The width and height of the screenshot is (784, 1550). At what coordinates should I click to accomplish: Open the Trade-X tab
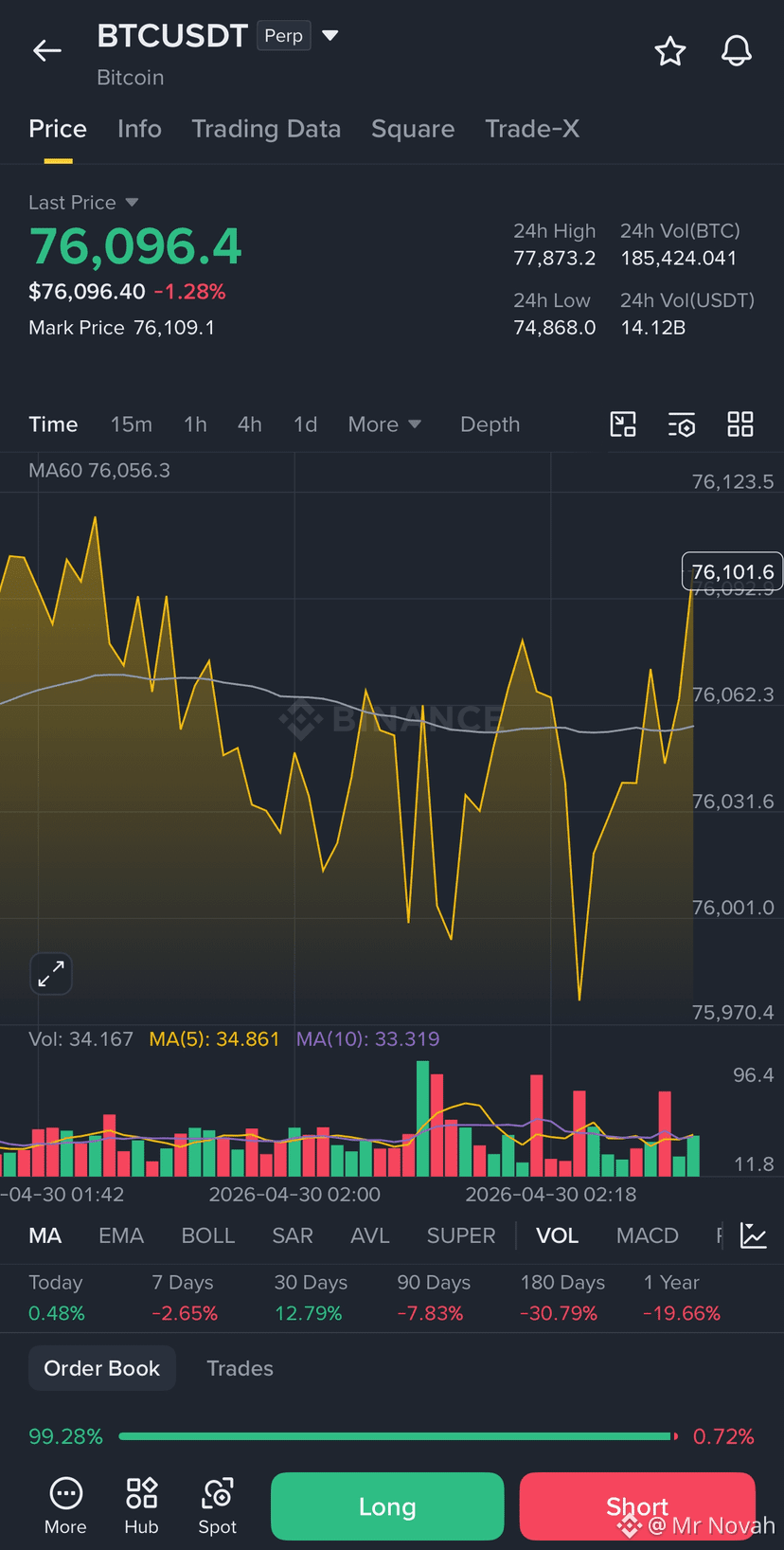coord(532,129)
